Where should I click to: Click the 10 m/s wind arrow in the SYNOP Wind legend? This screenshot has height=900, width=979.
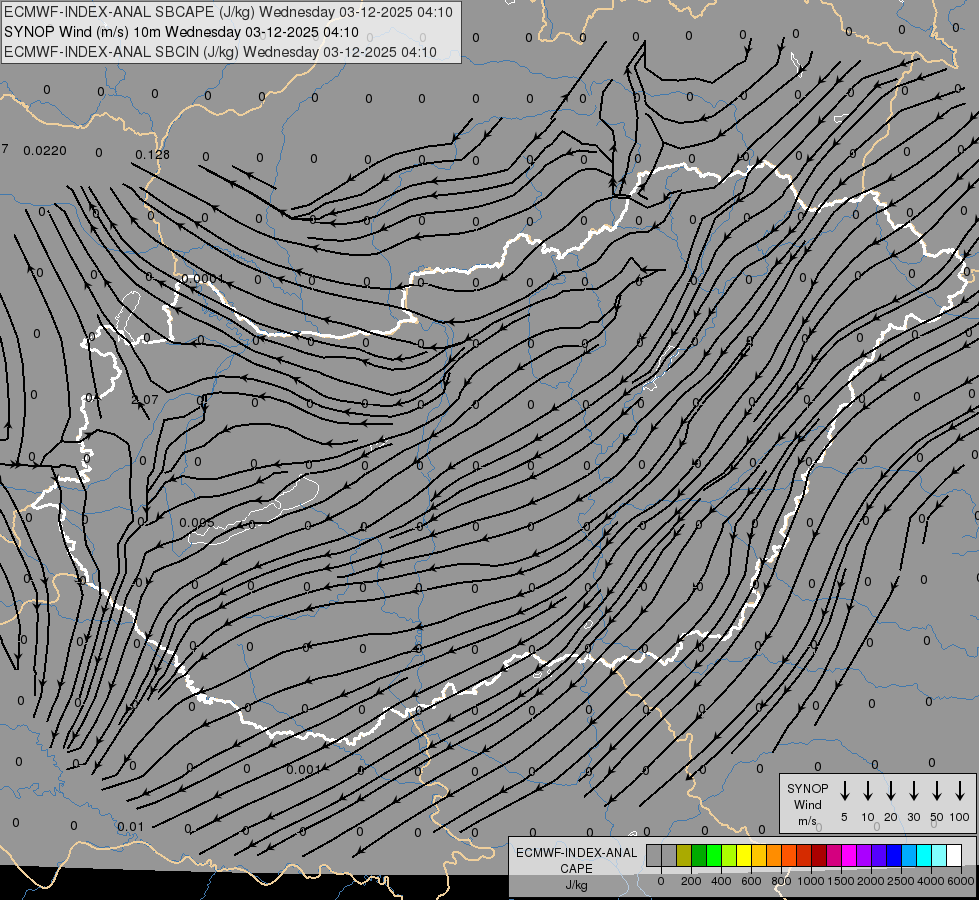(x=868, y=791)
